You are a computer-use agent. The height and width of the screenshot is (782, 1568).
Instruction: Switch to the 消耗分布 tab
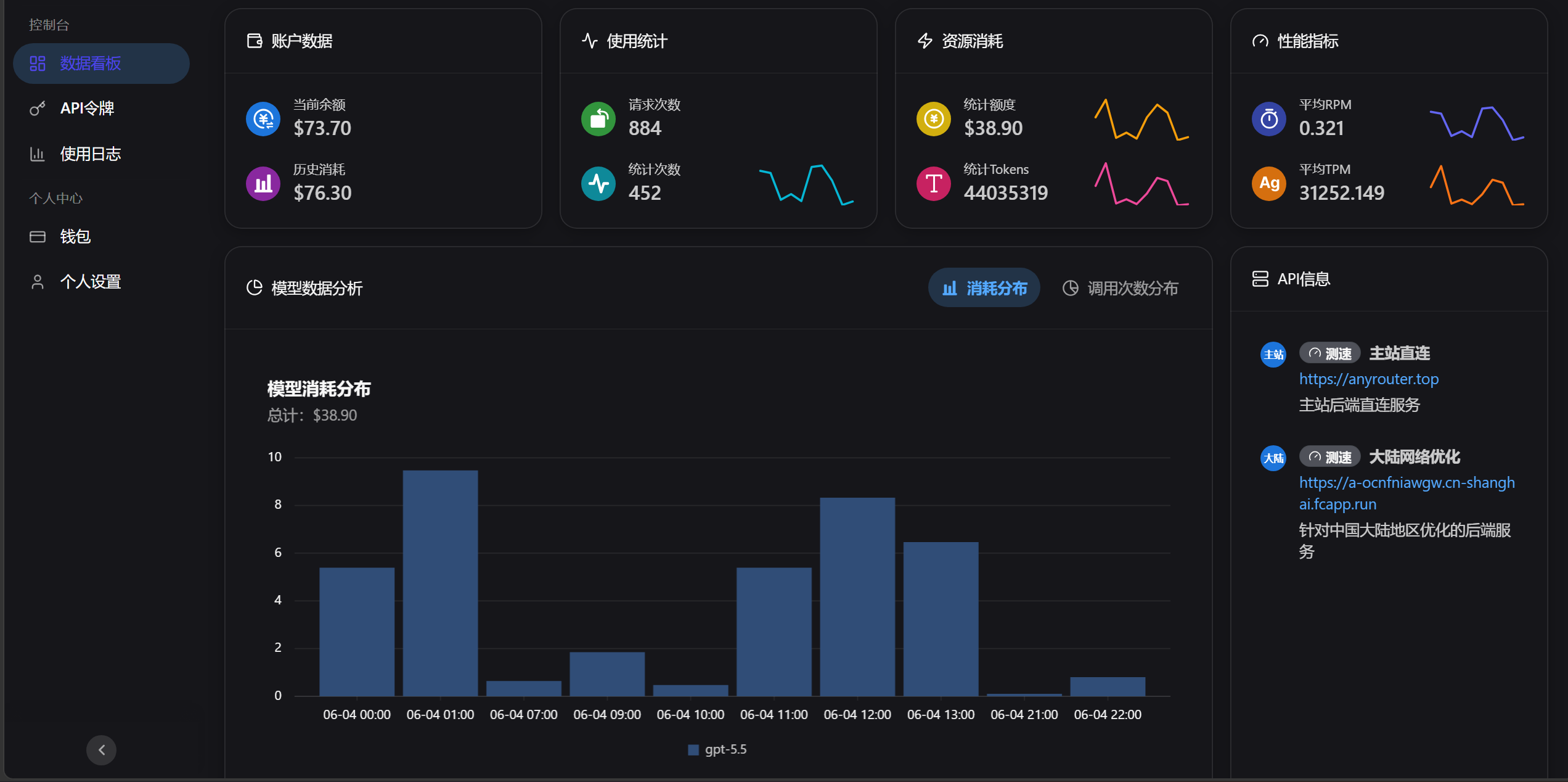(984, 288)
